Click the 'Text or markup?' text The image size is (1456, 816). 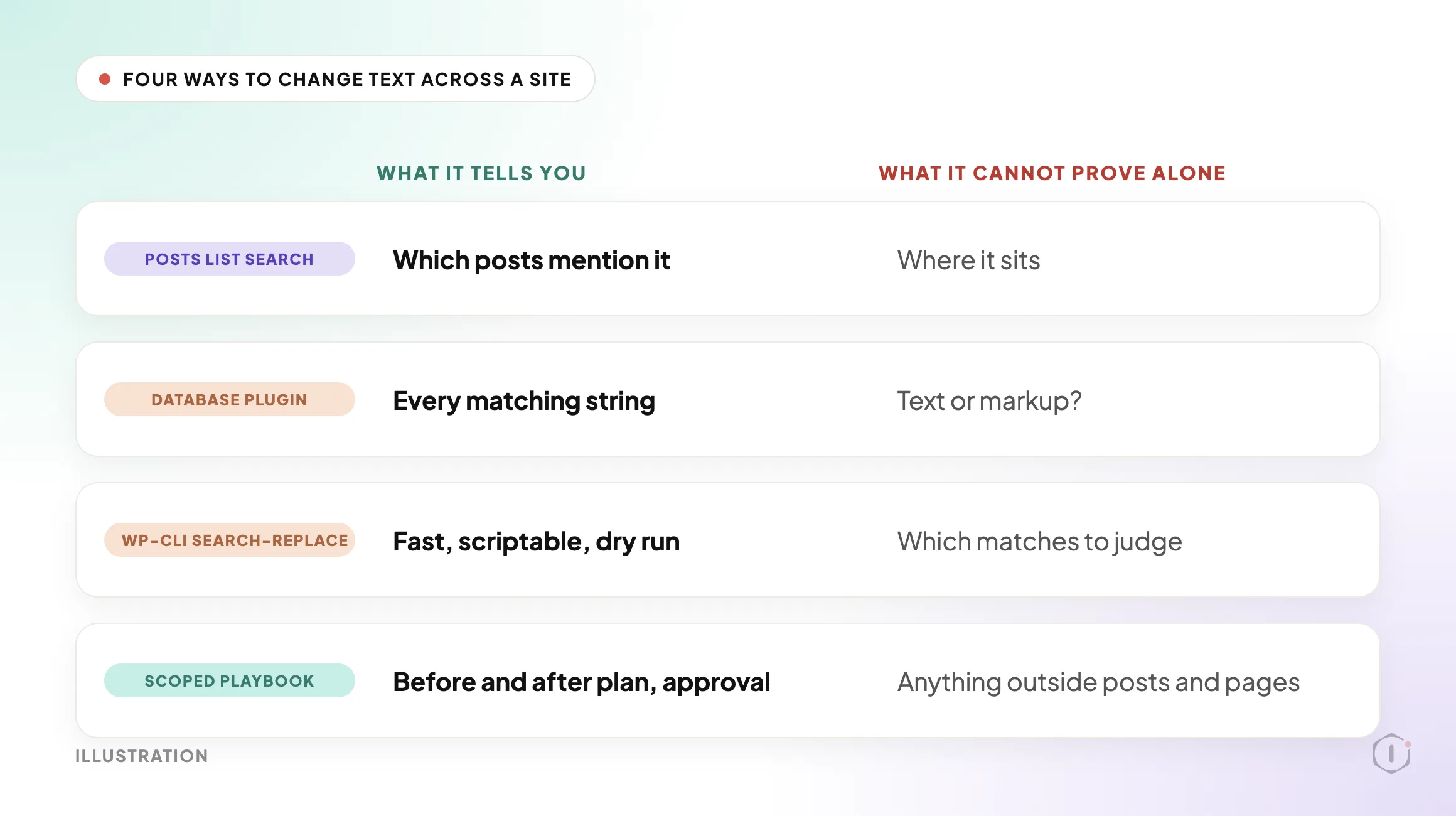point(989,401)
